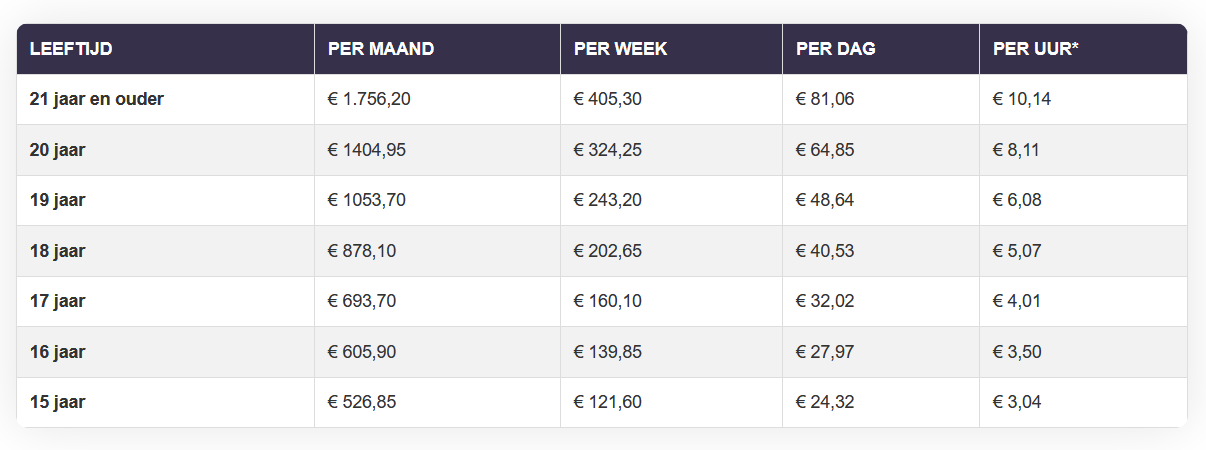The image size is (1206, 450).
Task: Select the '15 jaar' row label
Action: (58, 402)
